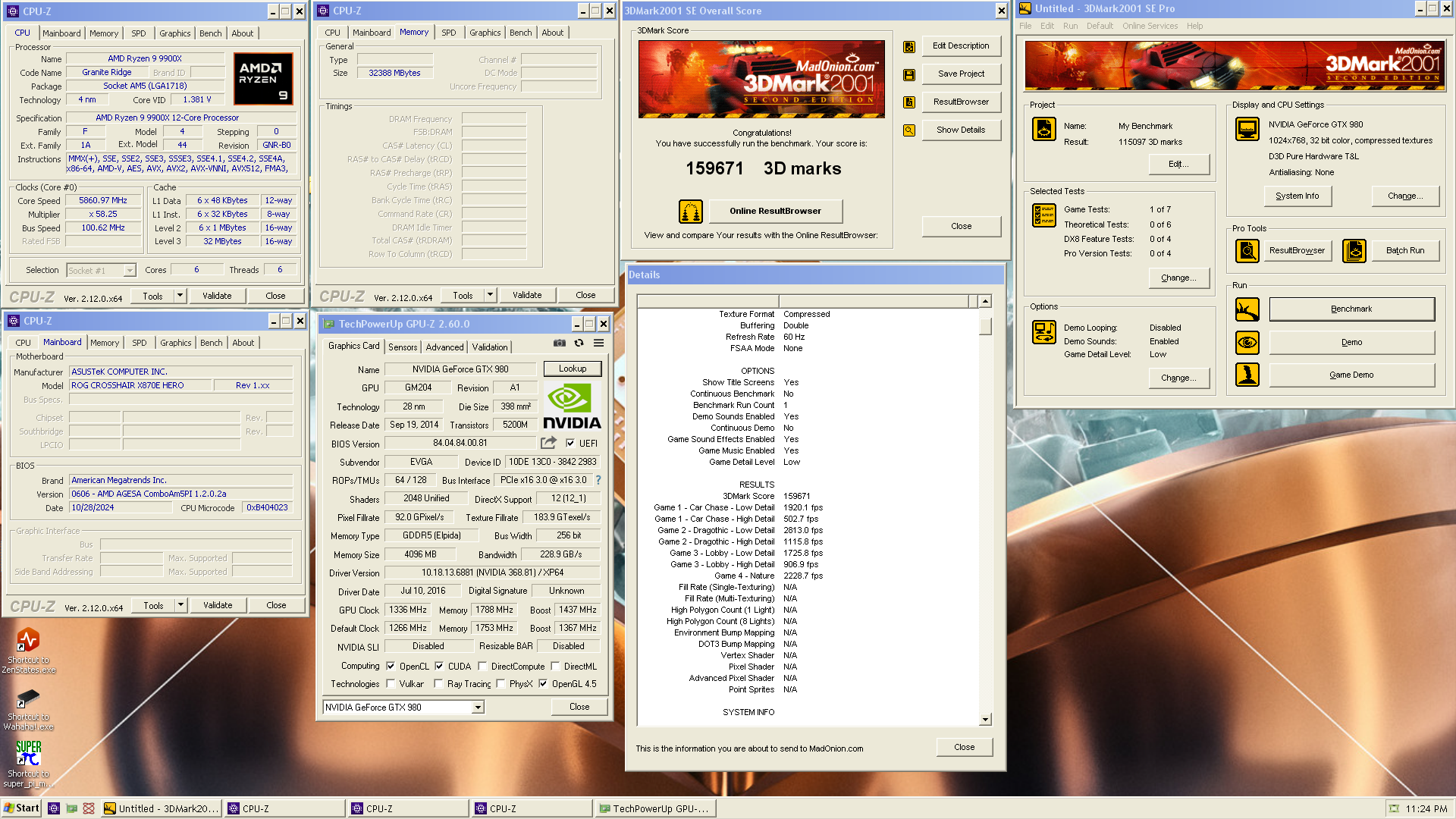Click the Selected Tests checklist icon
Viewport: 1456px width, 819px height.
click(x=1044, y=215)
